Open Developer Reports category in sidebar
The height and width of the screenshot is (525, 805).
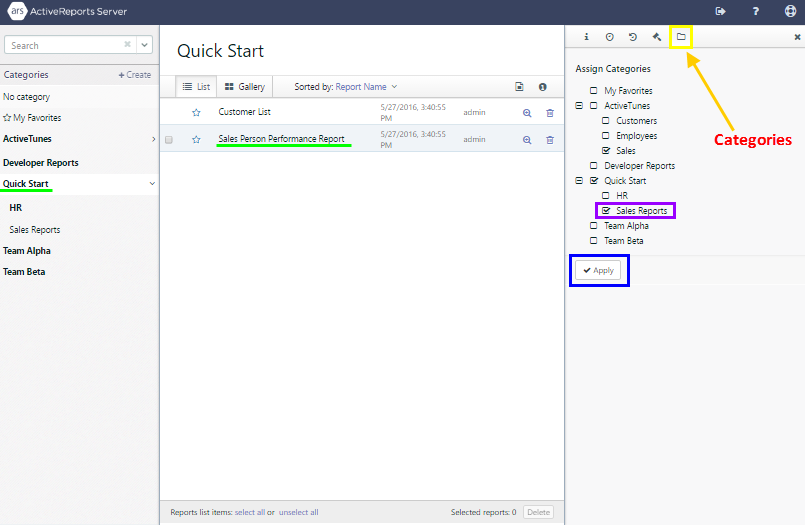(41, 163)
